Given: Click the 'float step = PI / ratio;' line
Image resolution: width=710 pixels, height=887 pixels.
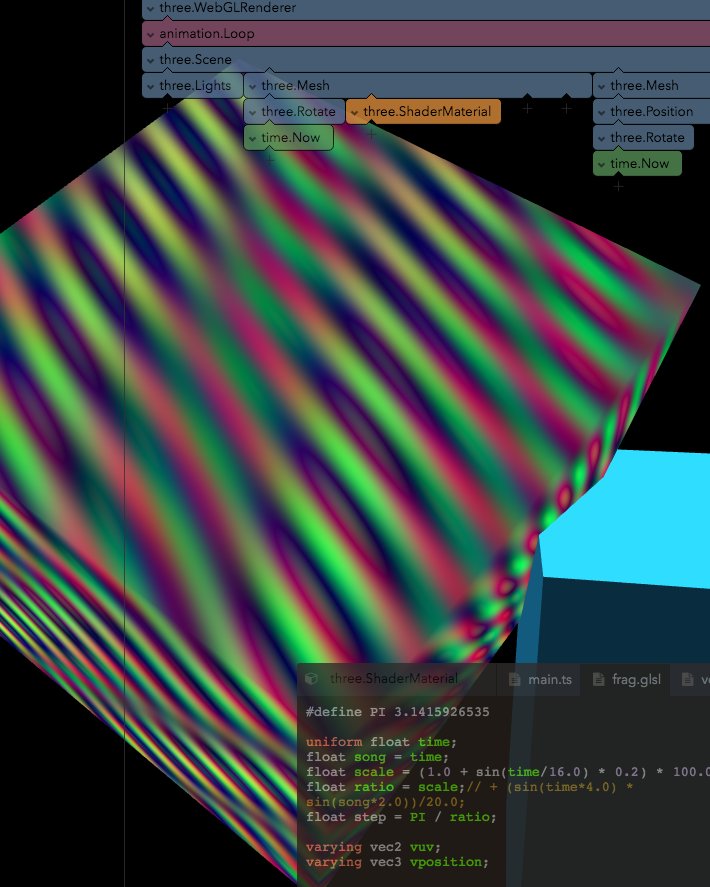Looking at the screenshot, I should (x=401, y=817).
